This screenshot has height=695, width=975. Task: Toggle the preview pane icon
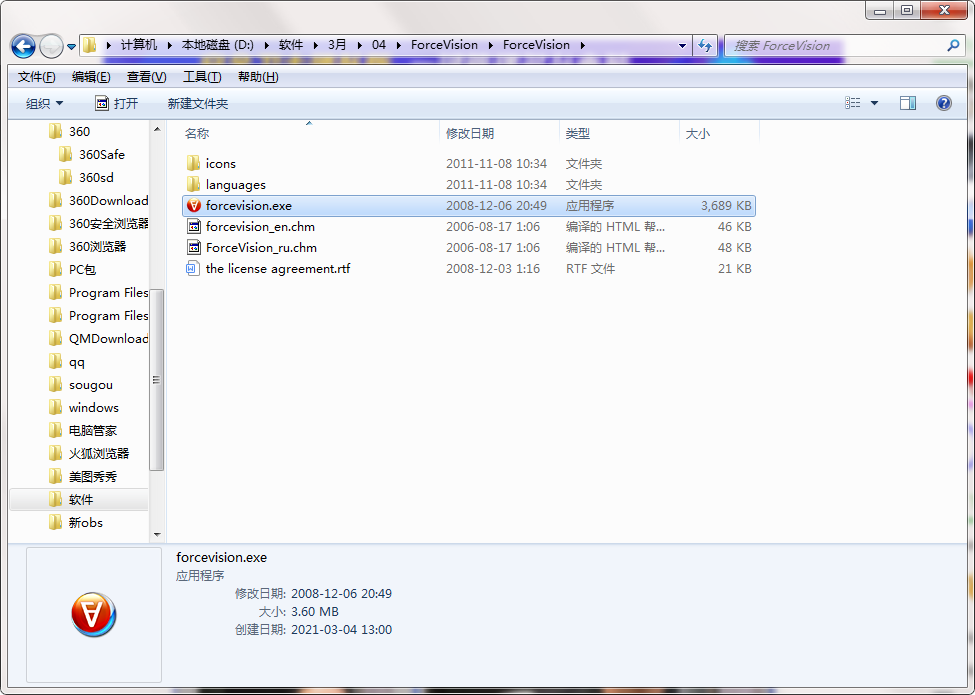tap(908, 103)
